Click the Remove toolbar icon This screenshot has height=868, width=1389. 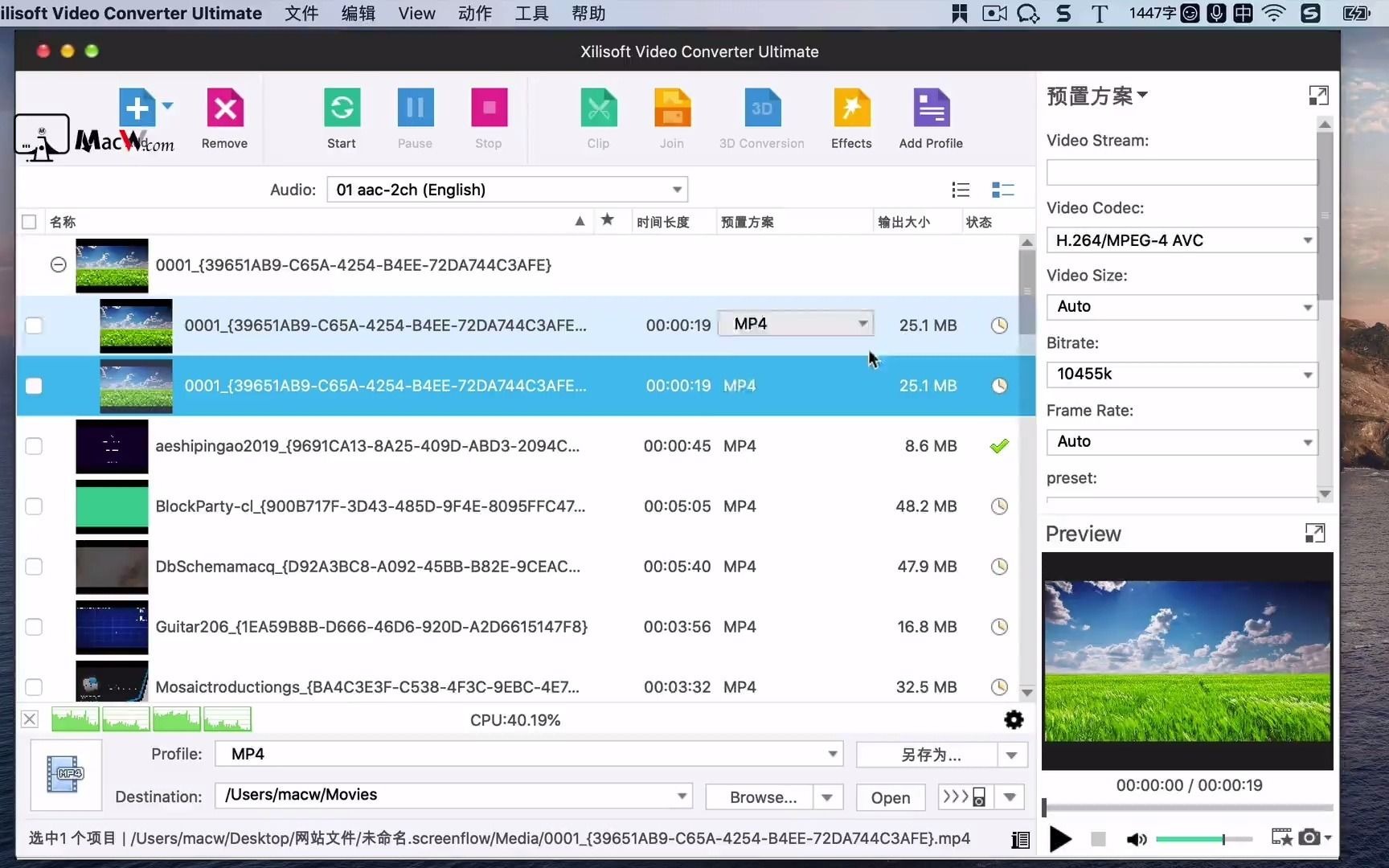click(225, 108)
